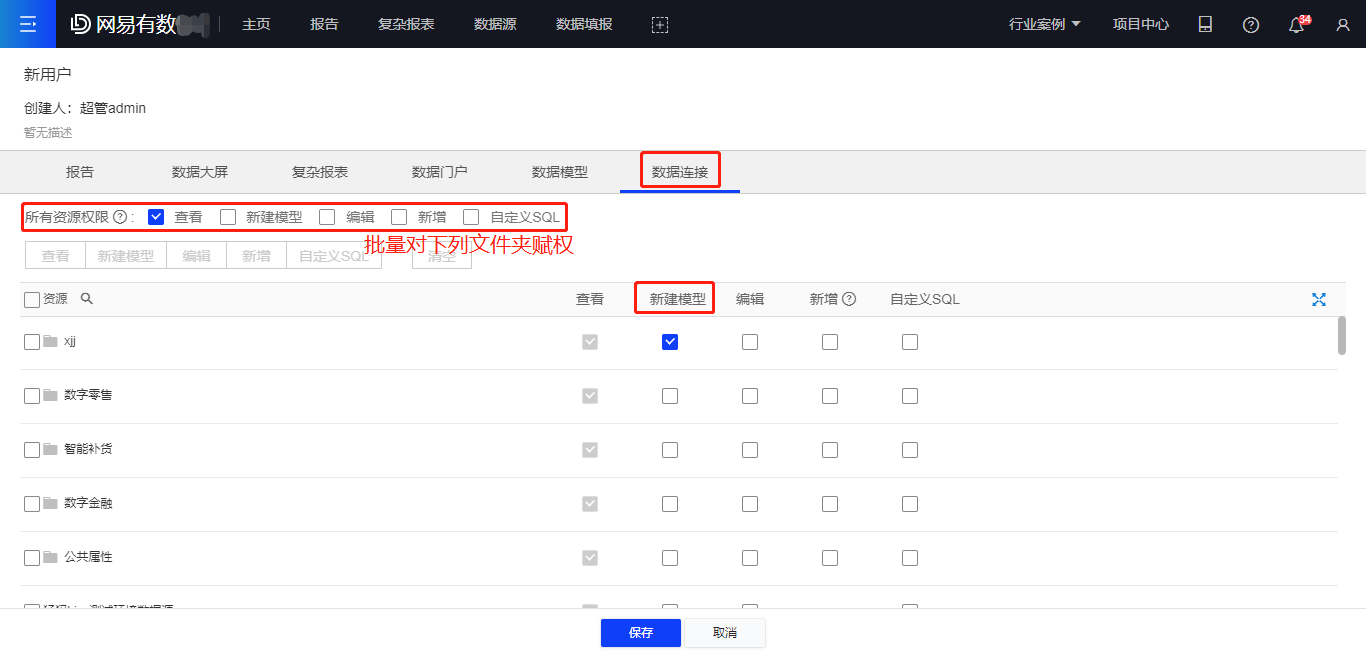This screenshot has height=657, width=1366.
Task: Click the batch 自定义SQL button
Action: [x=334, y=256]
